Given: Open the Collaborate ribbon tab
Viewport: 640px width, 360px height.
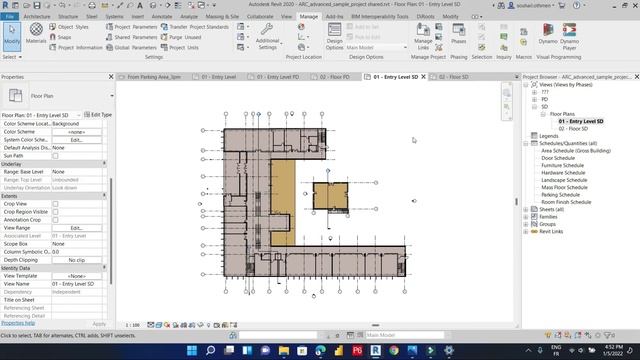Looking at the screenshot, I should 260,16.
